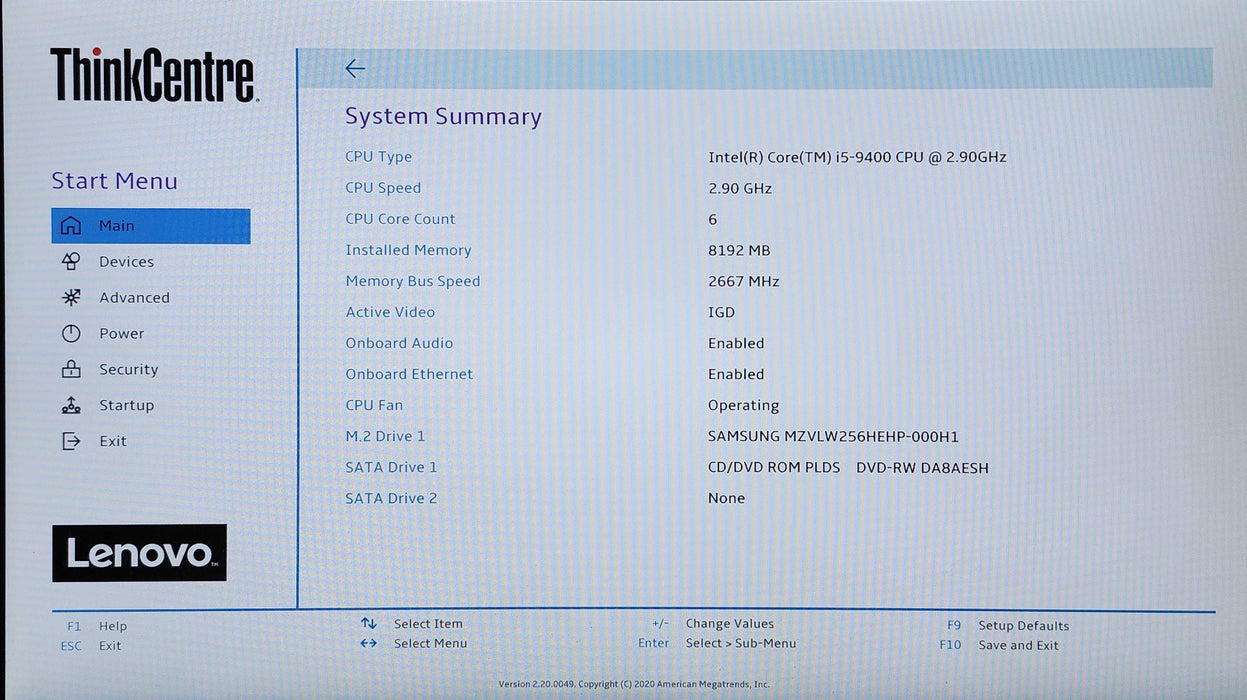Screen dimensions: 1247x700
Task: Select the CPU Fan label
Action: tap(374, 405)
